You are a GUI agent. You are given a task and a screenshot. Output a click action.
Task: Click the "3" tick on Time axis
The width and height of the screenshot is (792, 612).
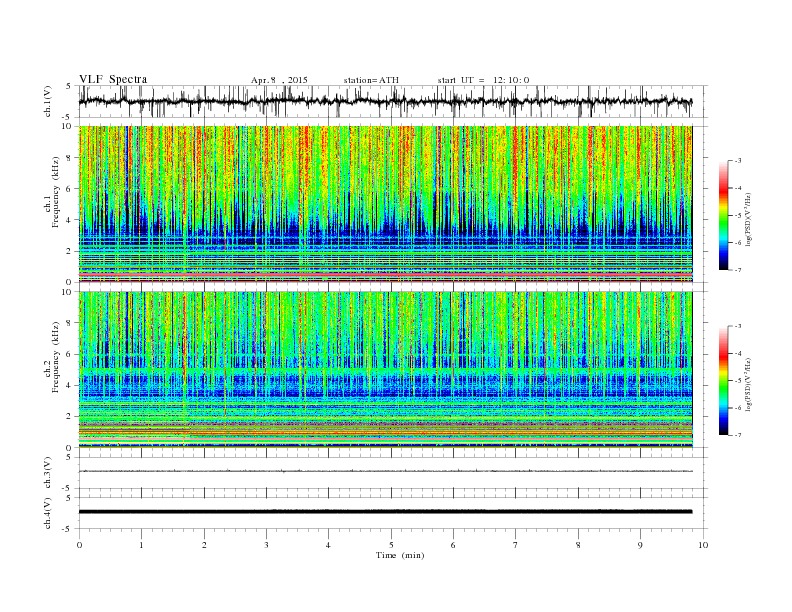coord(266,545)
